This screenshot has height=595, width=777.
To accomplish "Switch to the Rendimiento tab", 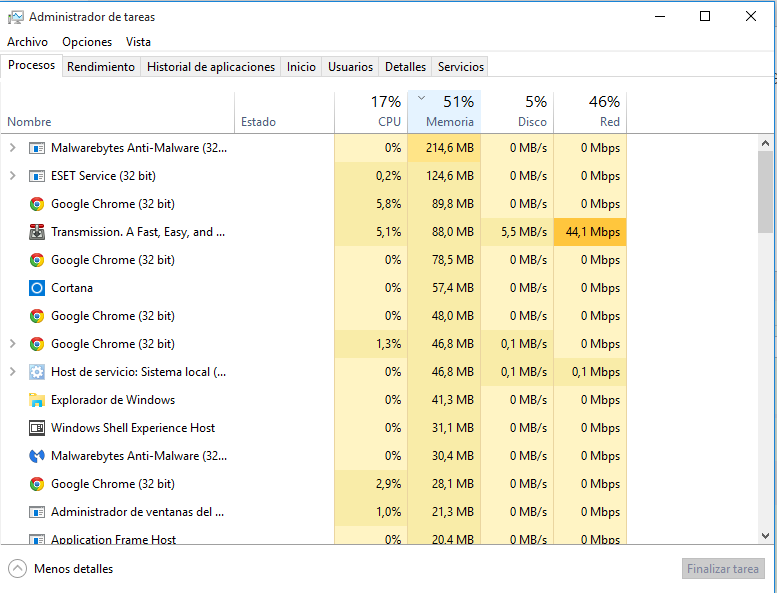I will click(x=101, y=67).
